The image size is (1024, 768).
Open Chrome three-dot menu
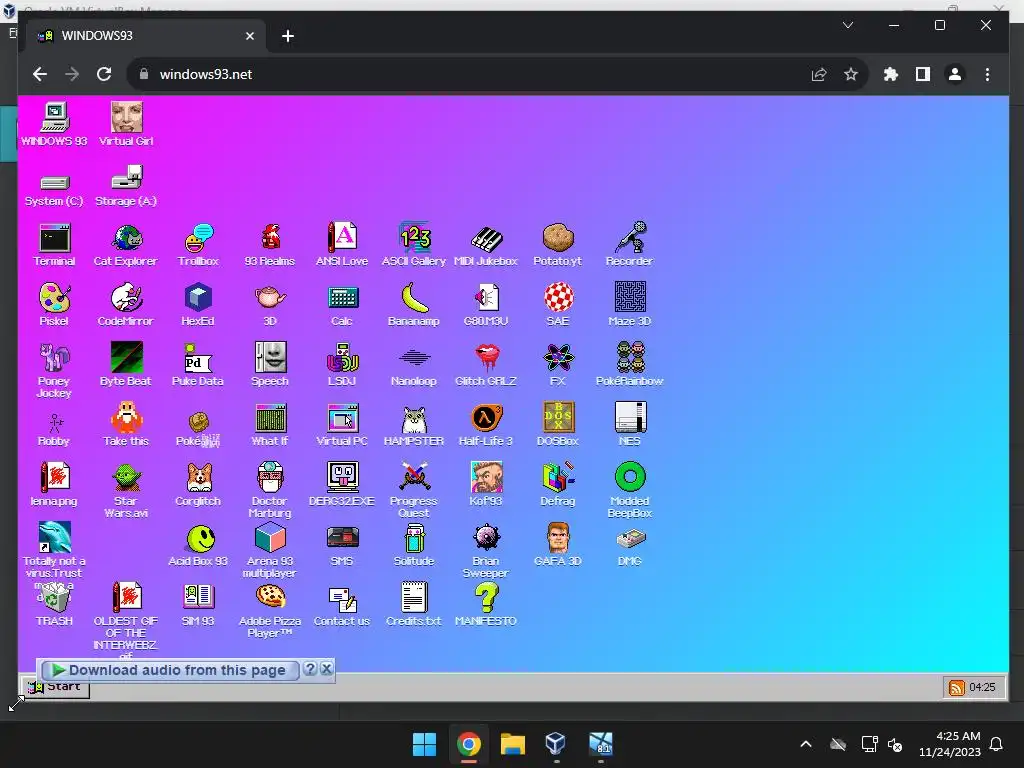[x=987, y=74]
